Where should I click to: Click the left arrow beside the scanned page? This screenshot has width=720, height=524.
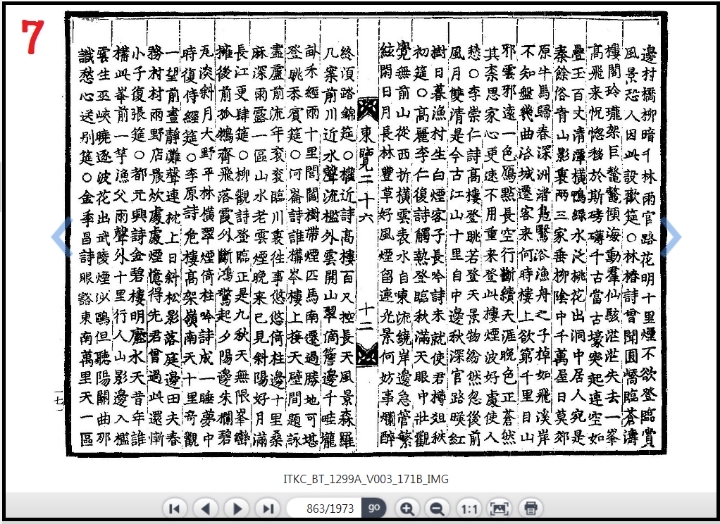point(62,237)
